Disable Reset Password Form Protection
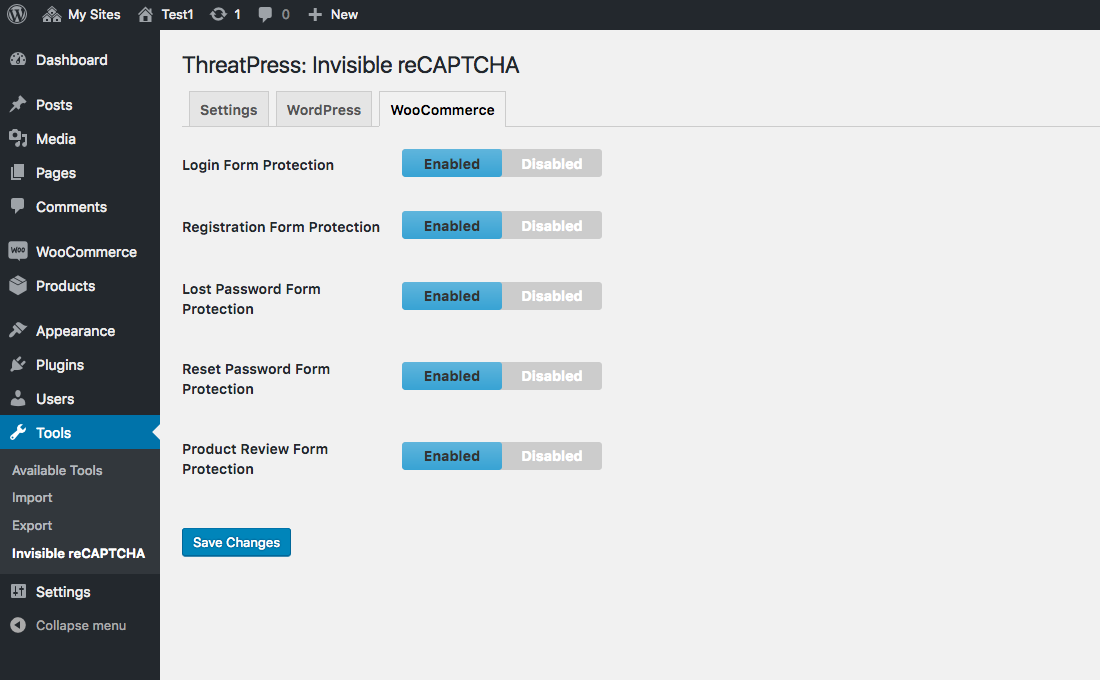1100x680 pixels. 551,376
